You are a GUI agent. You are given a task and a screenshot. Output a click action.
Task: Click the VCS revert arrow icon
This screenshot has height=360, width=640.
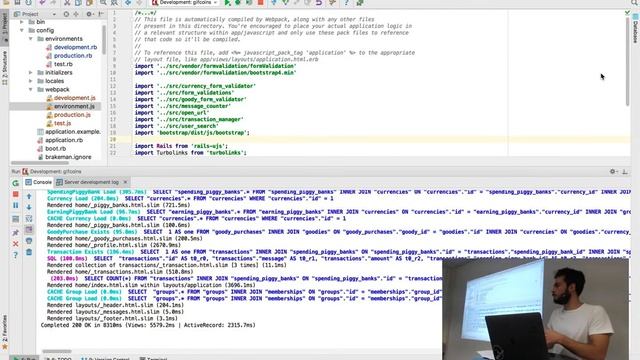(x=319, y=3)
